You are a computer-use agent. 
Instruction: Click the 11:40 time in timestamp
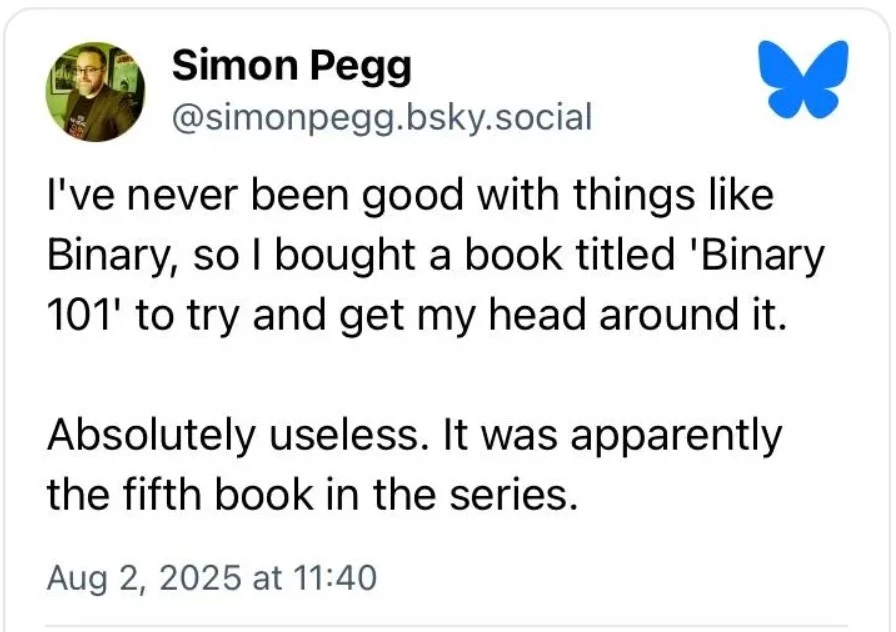(x=334, y=579)
